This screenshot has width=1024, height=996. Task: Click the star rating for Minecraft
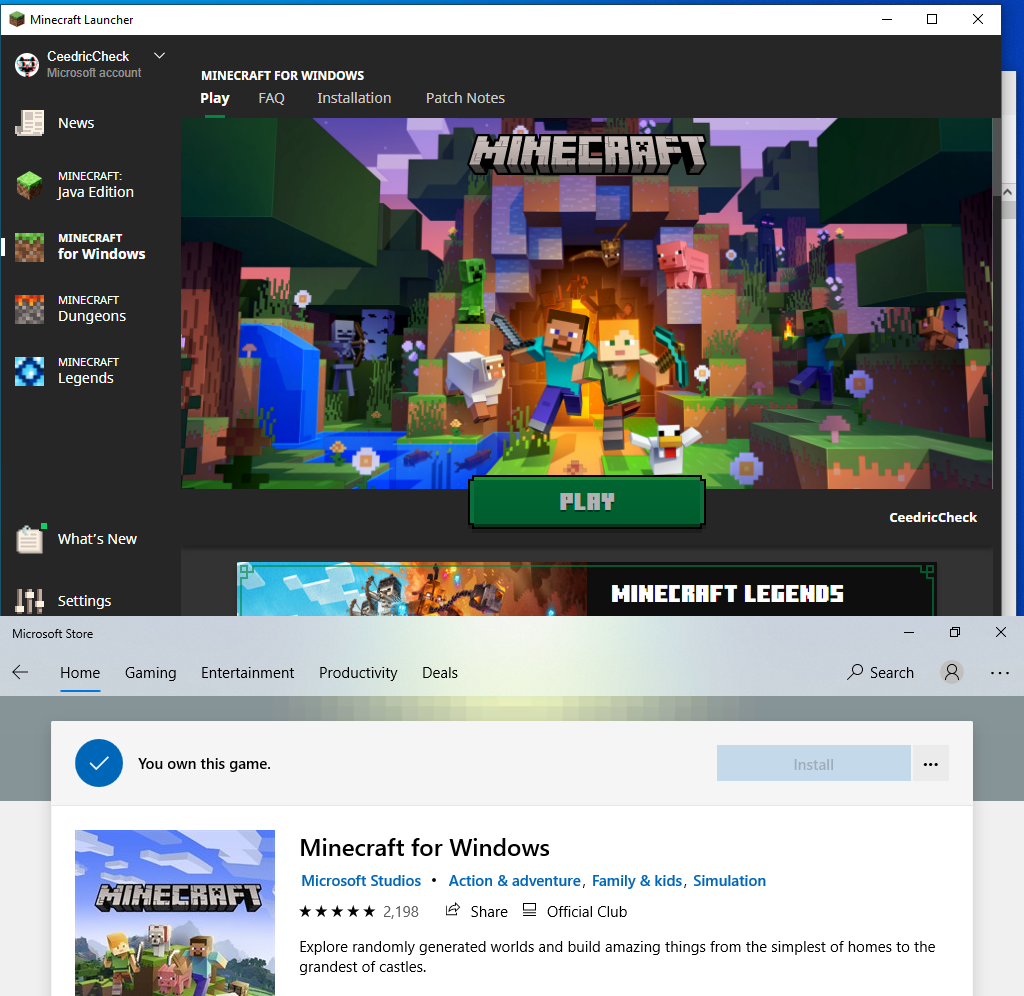[x=337, y=911]
